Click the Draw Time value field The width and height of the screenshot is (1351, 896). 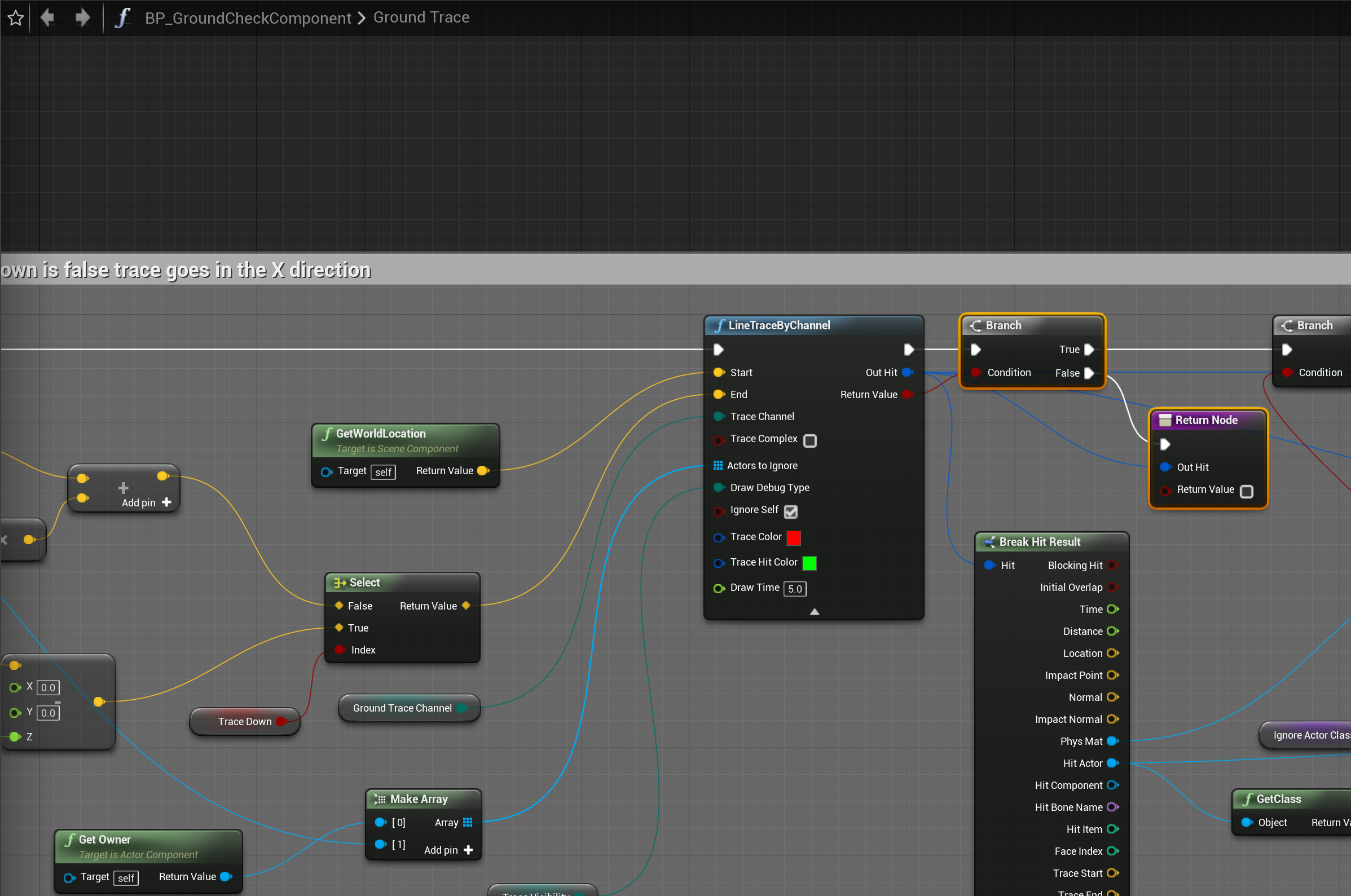[x=795, y=589]
